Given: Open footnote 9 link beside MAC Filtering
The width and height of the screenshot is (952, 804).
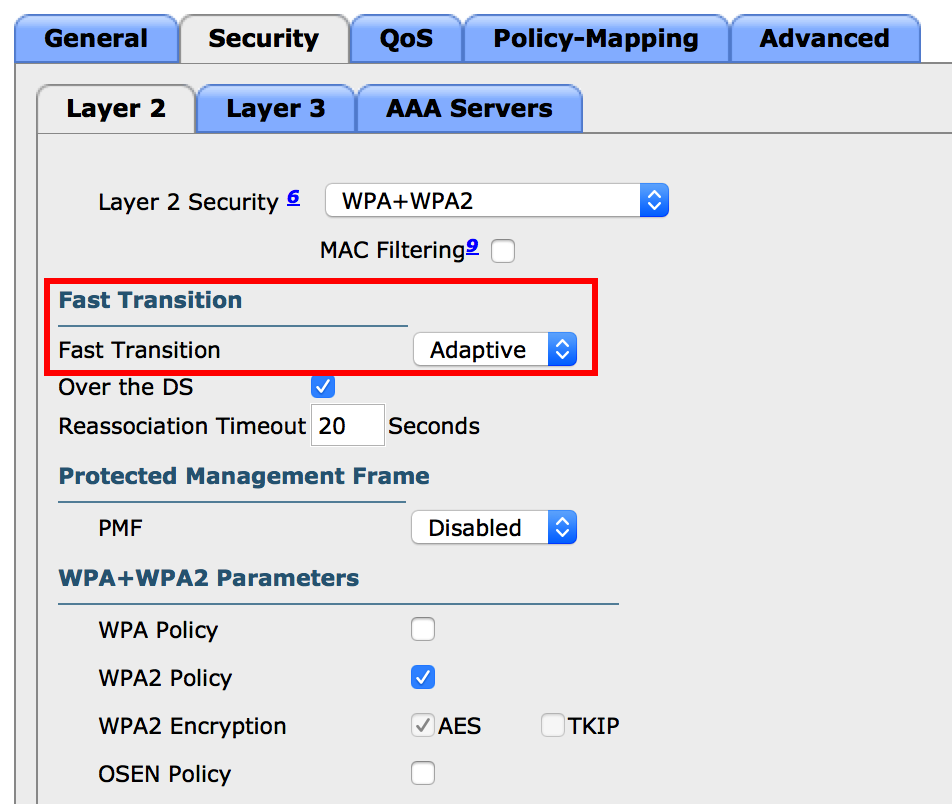Looking at the screenshot, I should [472, 246].
